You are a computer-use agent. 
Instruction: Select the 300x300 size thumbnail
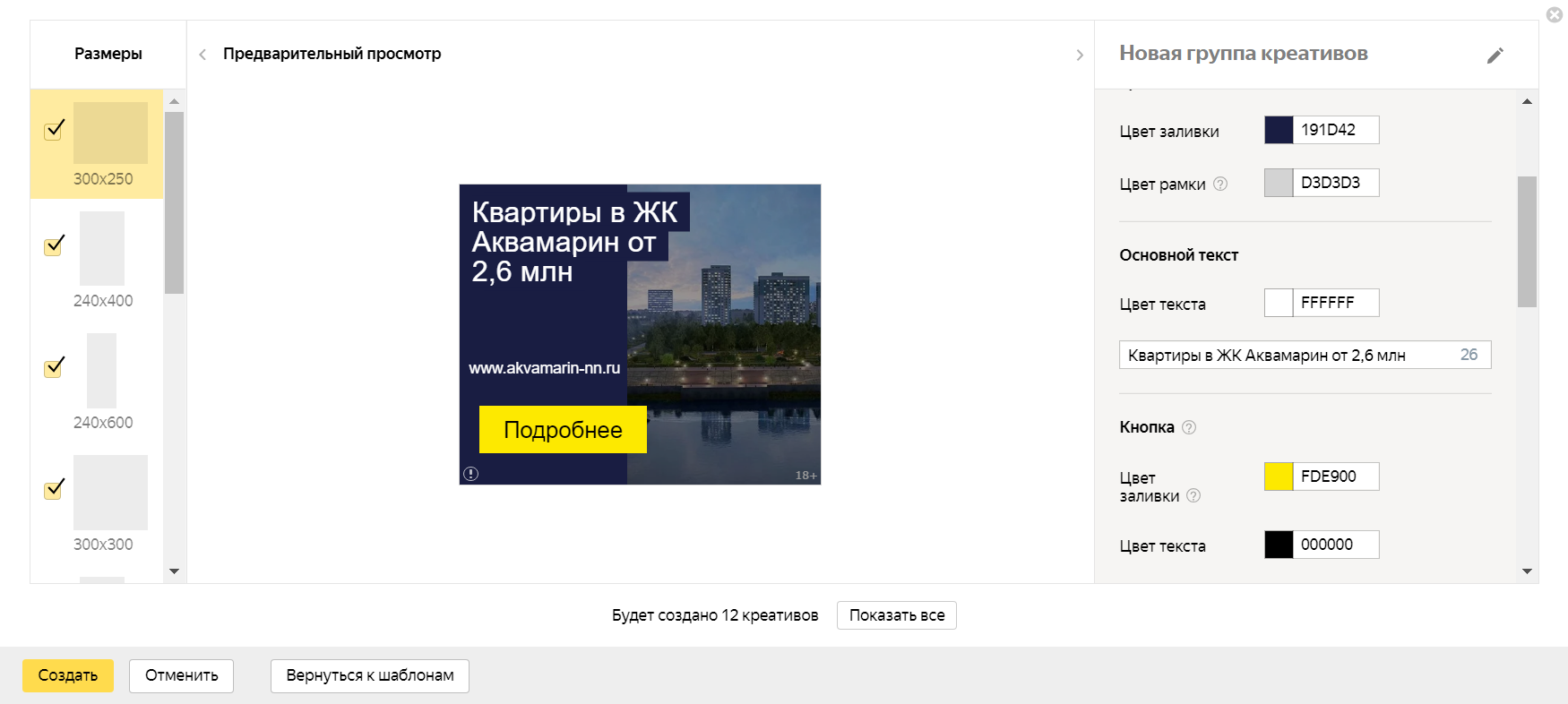[110, 493]
